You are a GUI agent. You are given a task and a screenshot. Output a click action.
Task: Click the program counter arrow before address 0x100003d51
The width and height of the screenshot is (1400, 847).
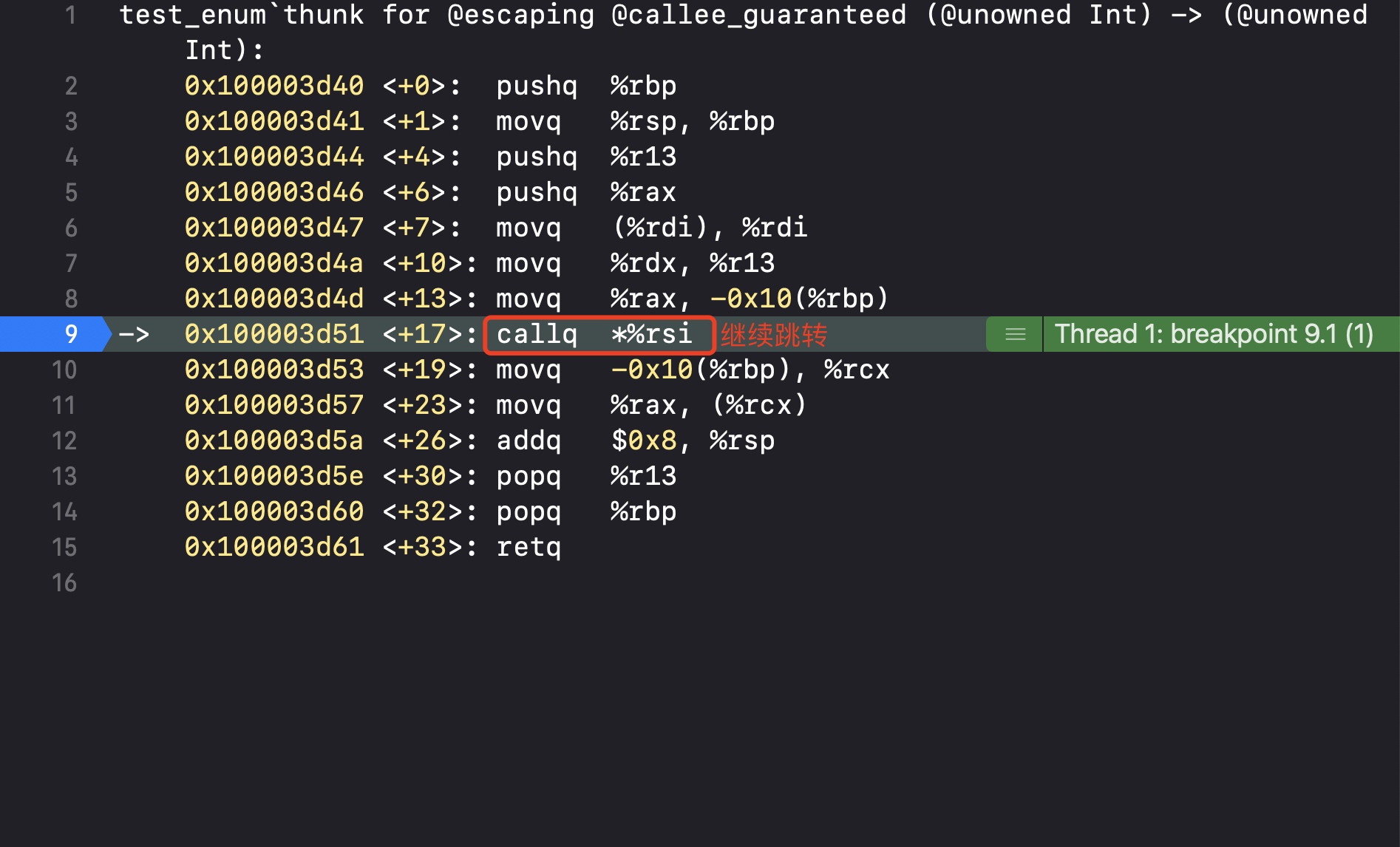click(x=134, y=334)
